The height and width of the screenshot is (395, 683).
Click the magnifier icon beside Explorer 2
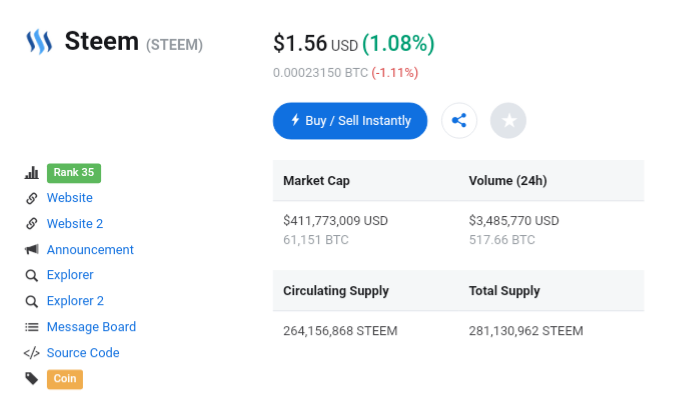click(31, 301)
